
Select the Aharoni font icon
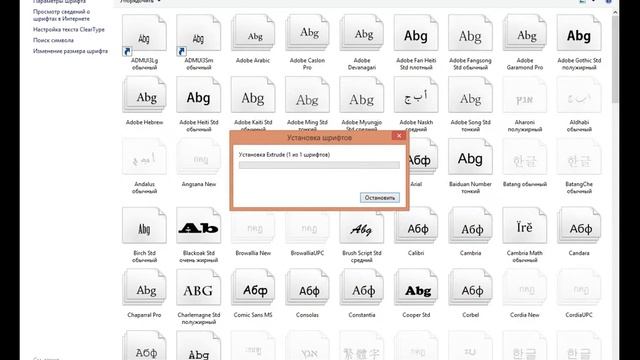(x=524, y=95)
